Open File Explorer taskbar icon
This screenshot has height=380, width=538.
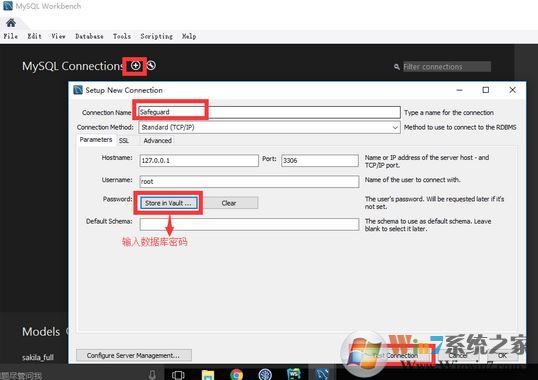(208, 374)
